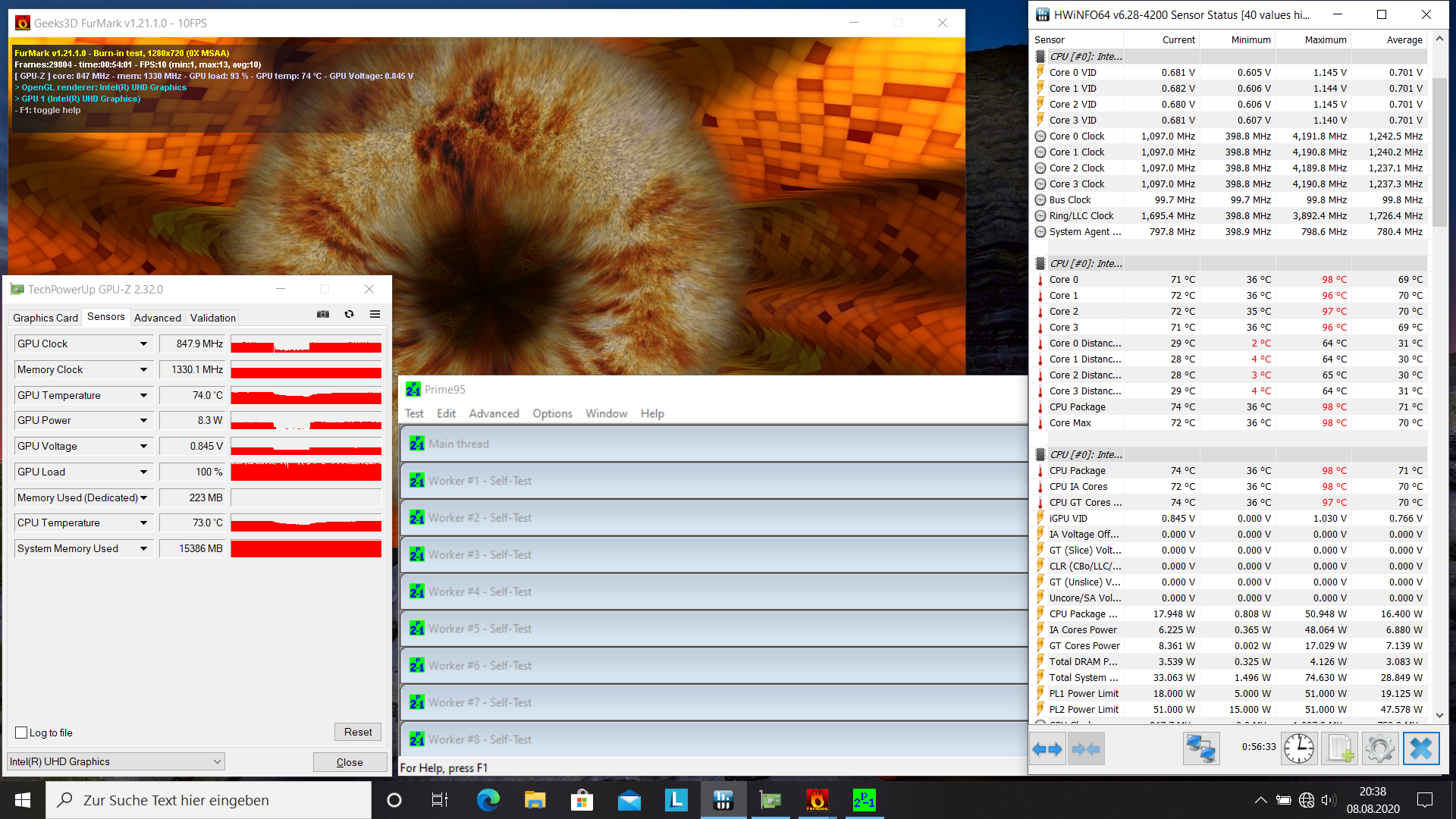Select Core 0 Clock row in HWiNFO
The width and height of the screenshot is (1456, 819).
(x=1230, y=136)
